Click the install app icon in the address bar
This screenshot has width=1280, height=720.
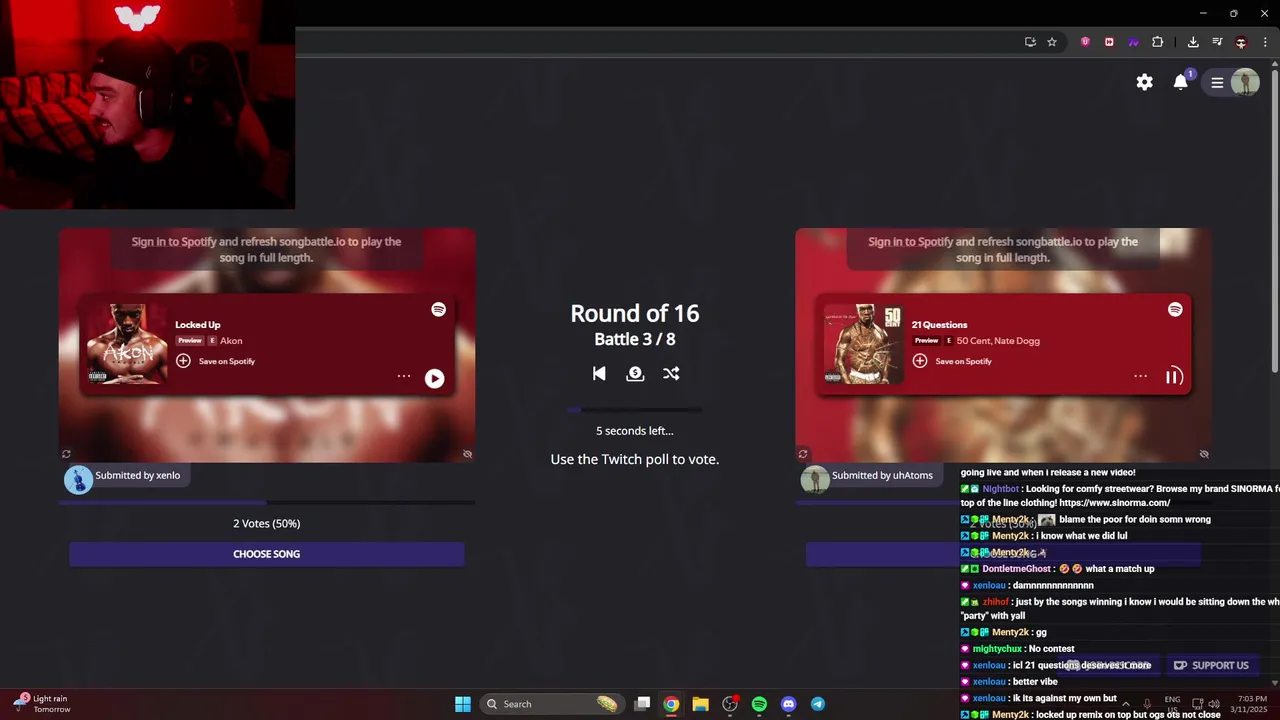pyautogui.click(x=1030, y=42)
